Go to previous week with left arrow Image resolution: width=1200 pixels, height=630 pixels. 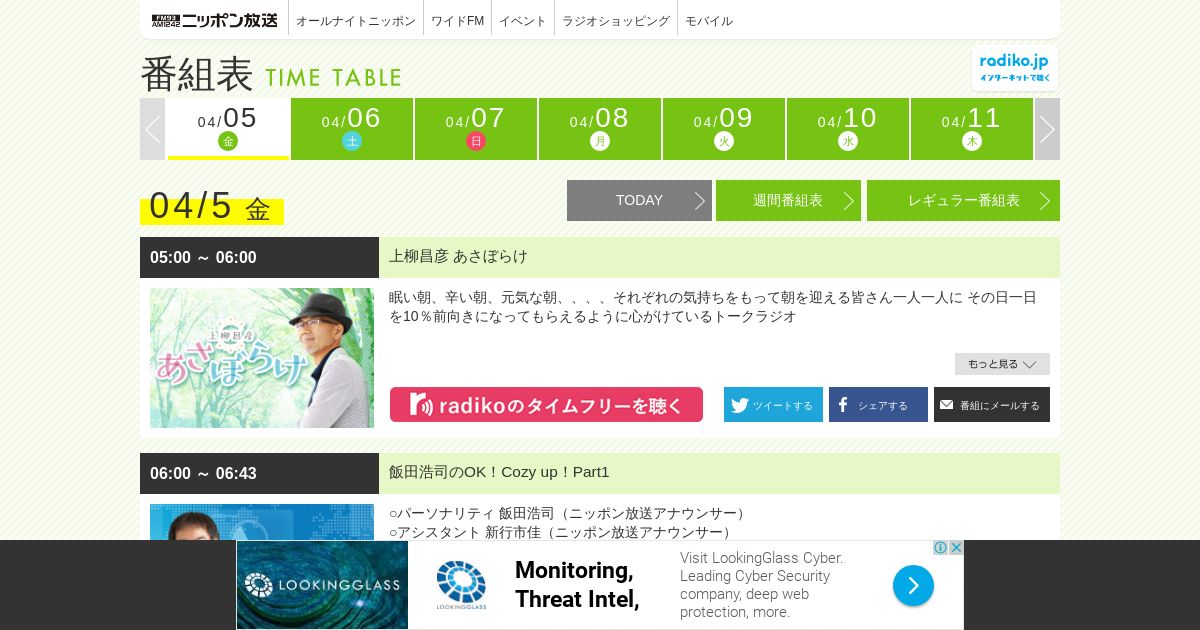coord(152,129)
